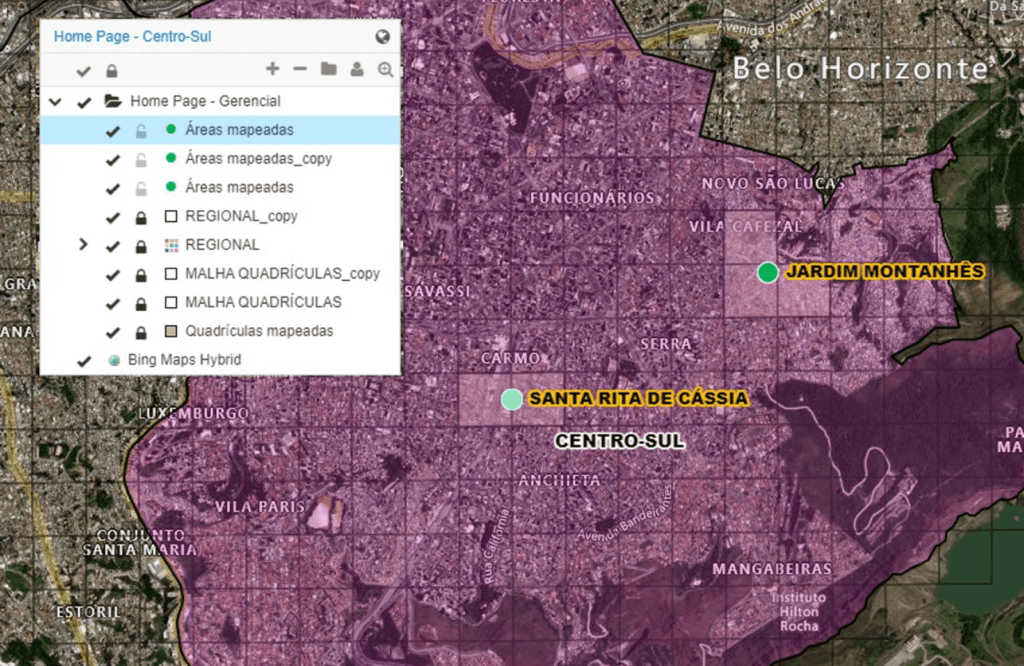
Task: Click the minus remove layer icon
Action: (300, 69)
